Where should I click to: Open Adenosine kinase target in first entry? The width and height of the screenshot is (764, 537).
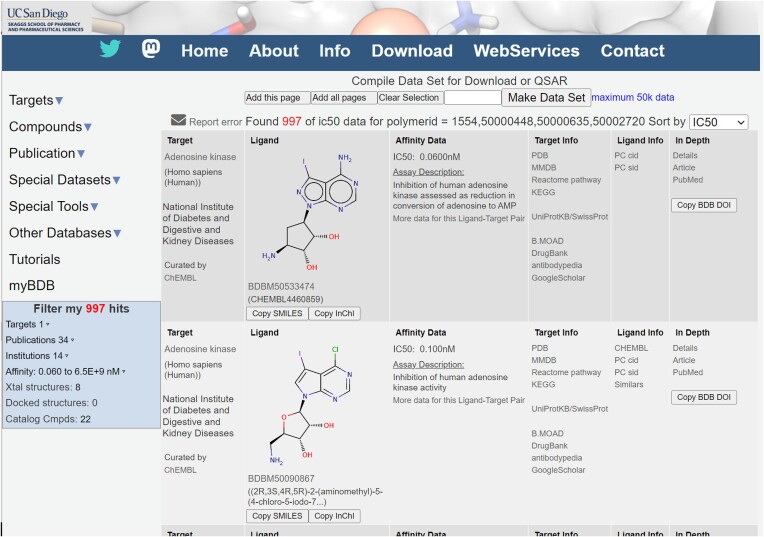coord(200,157)
